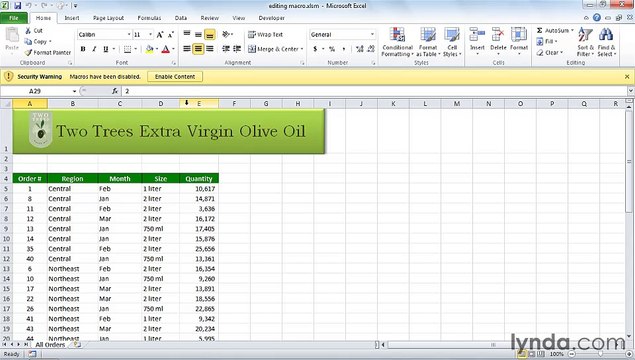
Task: Click the insert function fx icon
Action: [115, 91]
